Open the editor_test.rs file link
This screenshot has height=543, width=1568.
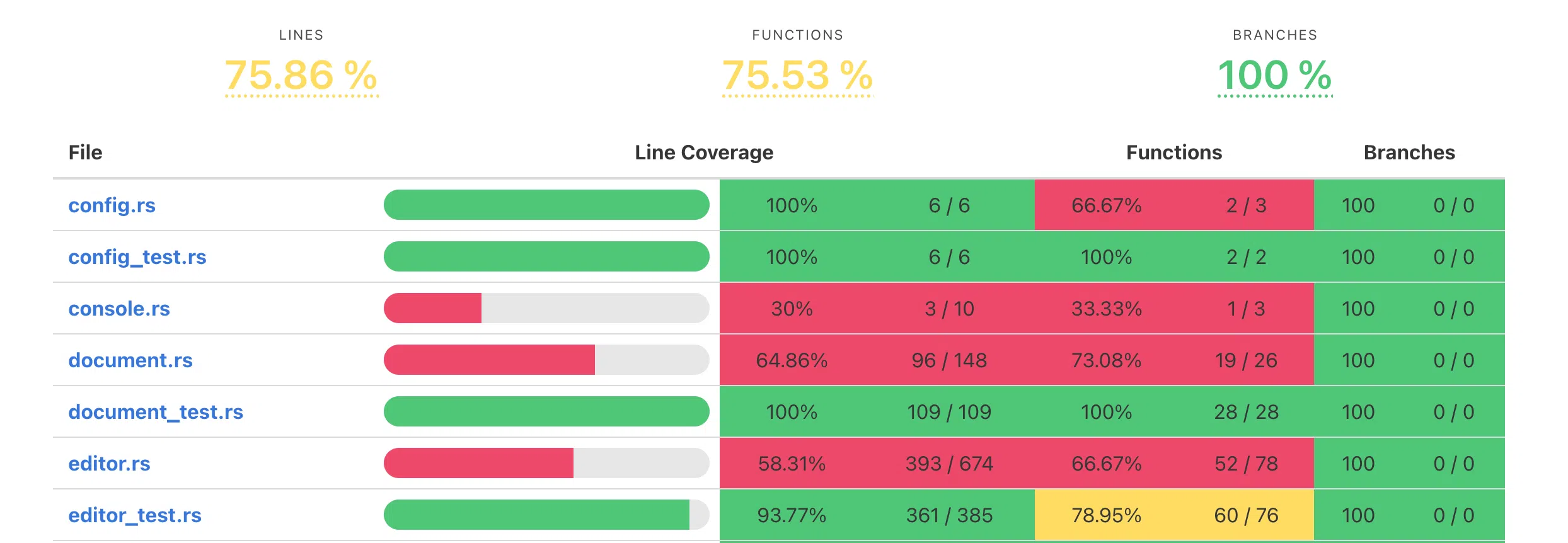[x=135, y=515]
